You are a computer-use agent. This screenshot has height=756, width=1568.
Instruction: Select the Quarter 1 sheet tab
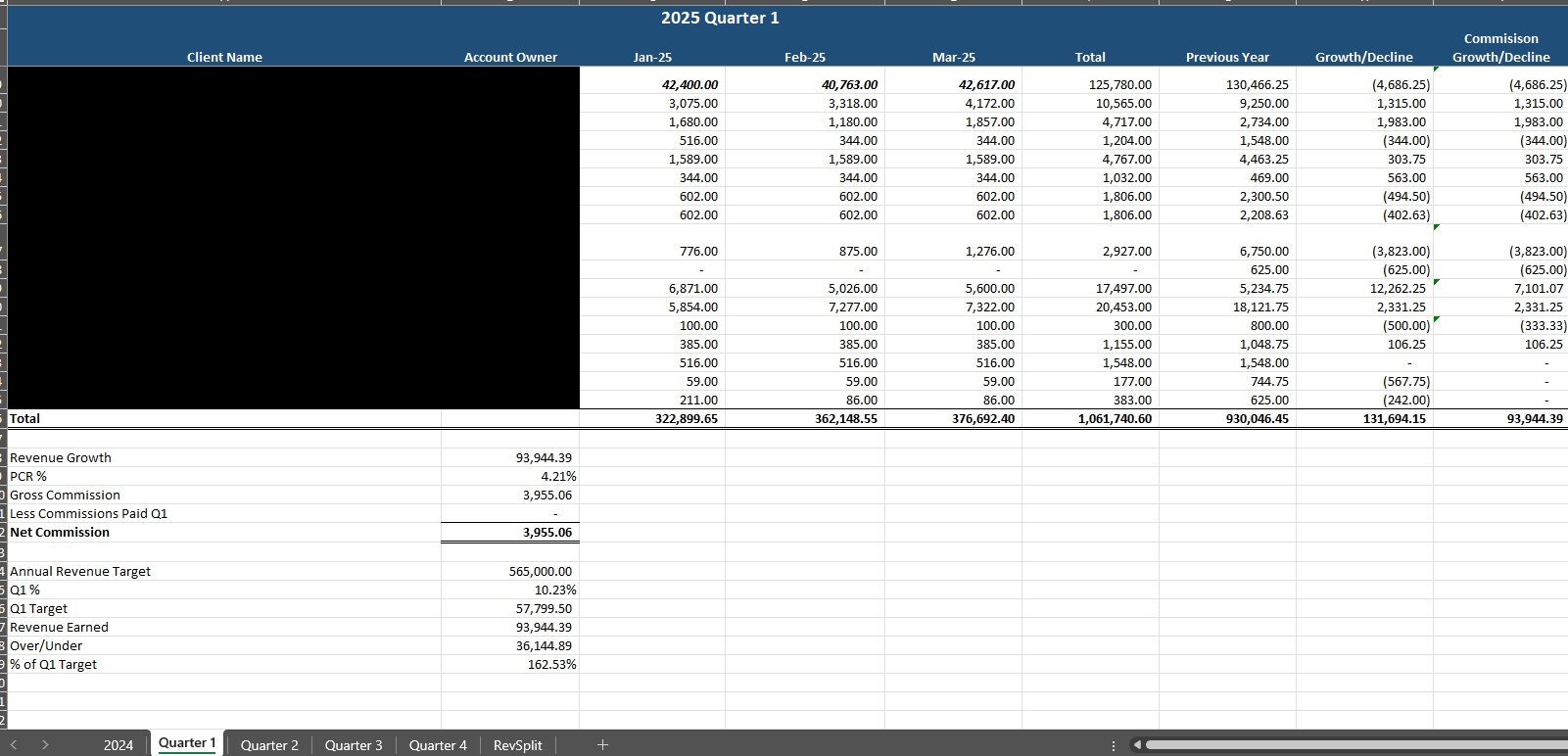[x=187, y=743]
